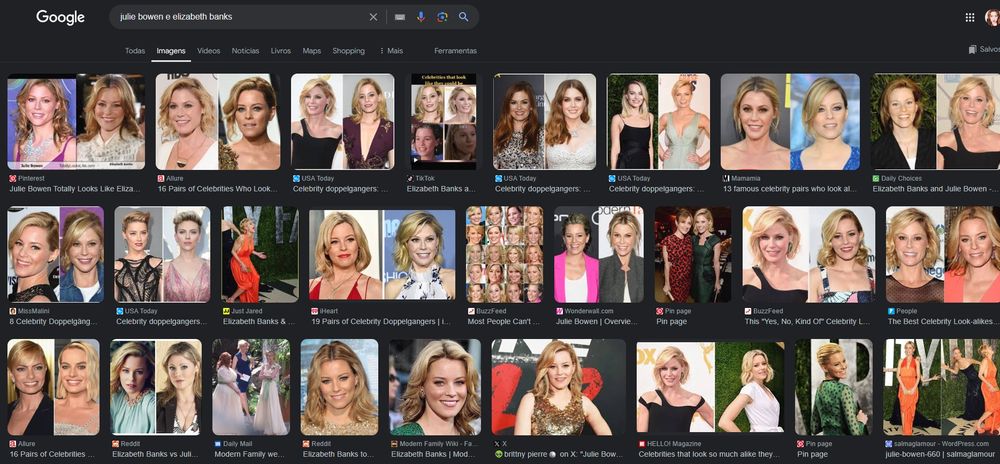Switch to the Maps tab
1000x464 pixels.
click(312, 51)
